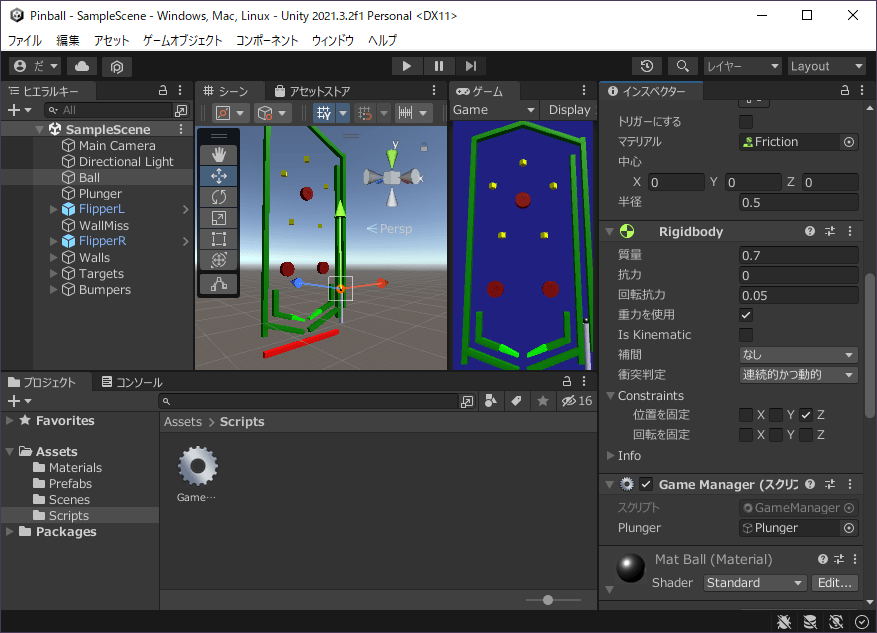Open Rigidbody preset settings icon
Image resolution: width=877 pixels, height=633 pixels.
830,231
